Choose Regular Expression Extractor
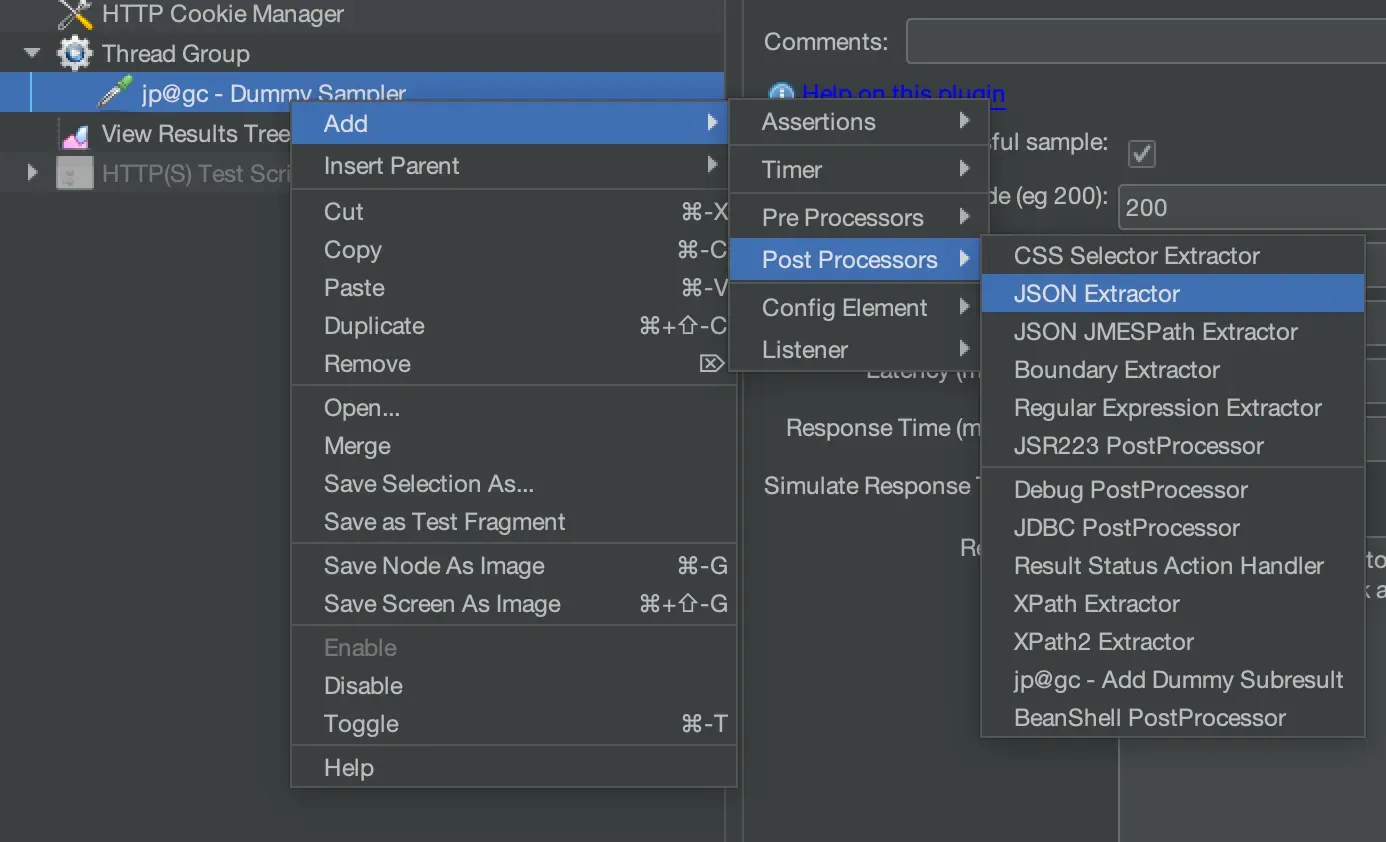 click(1167, 408)
